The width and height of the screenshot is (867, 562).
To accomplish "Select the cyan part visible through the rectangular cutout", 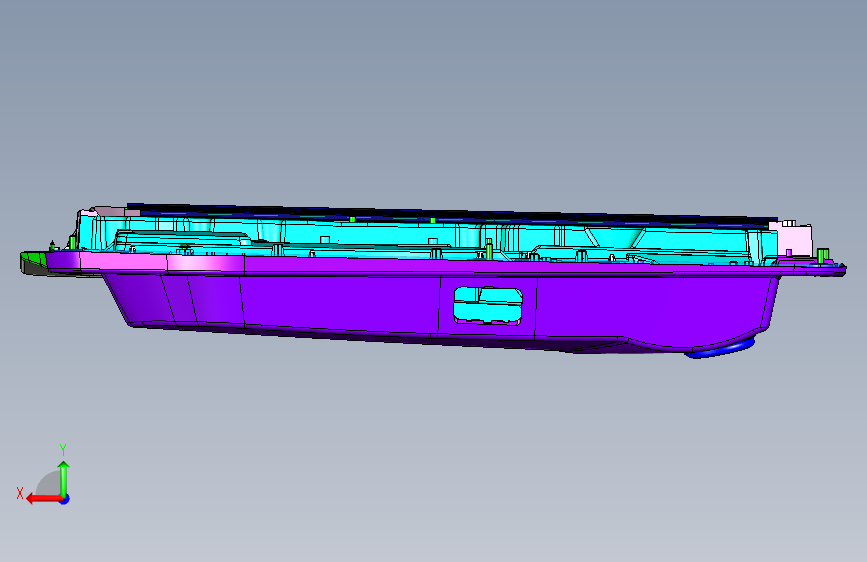I will click(488, 305).
